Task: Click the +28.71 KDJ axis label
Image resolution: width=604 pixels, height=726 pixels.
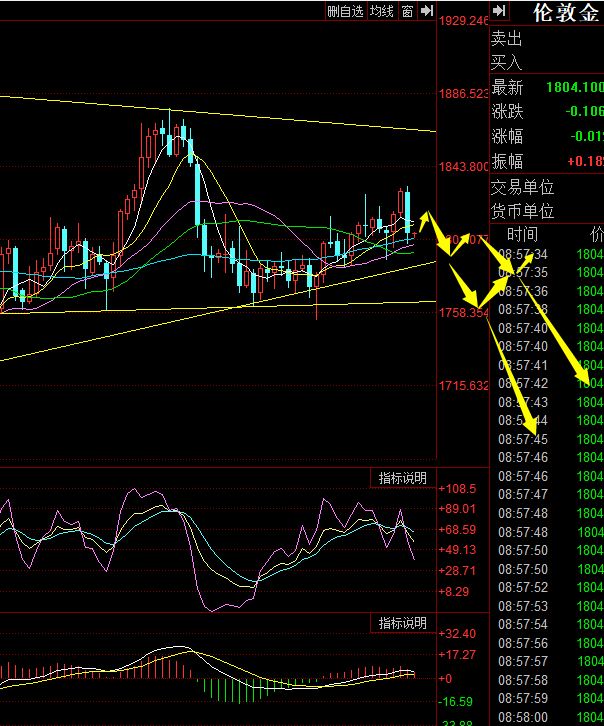Action: 457,571
